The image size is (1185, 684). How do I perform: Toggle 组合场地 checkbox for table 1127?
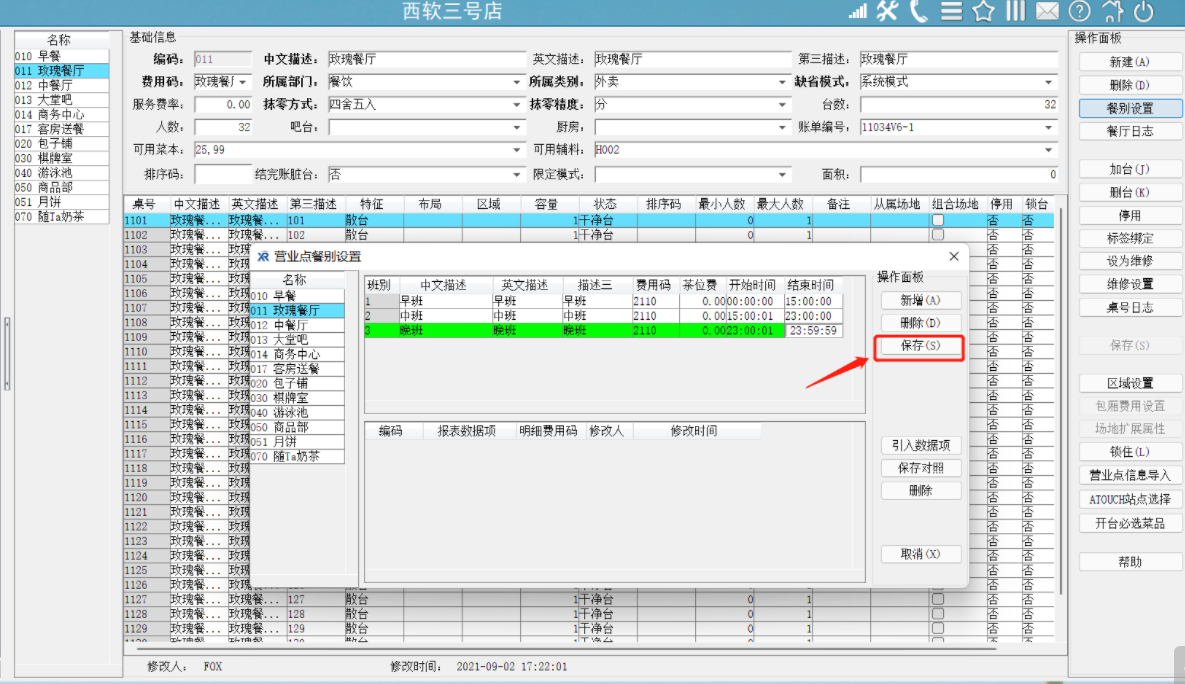point(938,599)
